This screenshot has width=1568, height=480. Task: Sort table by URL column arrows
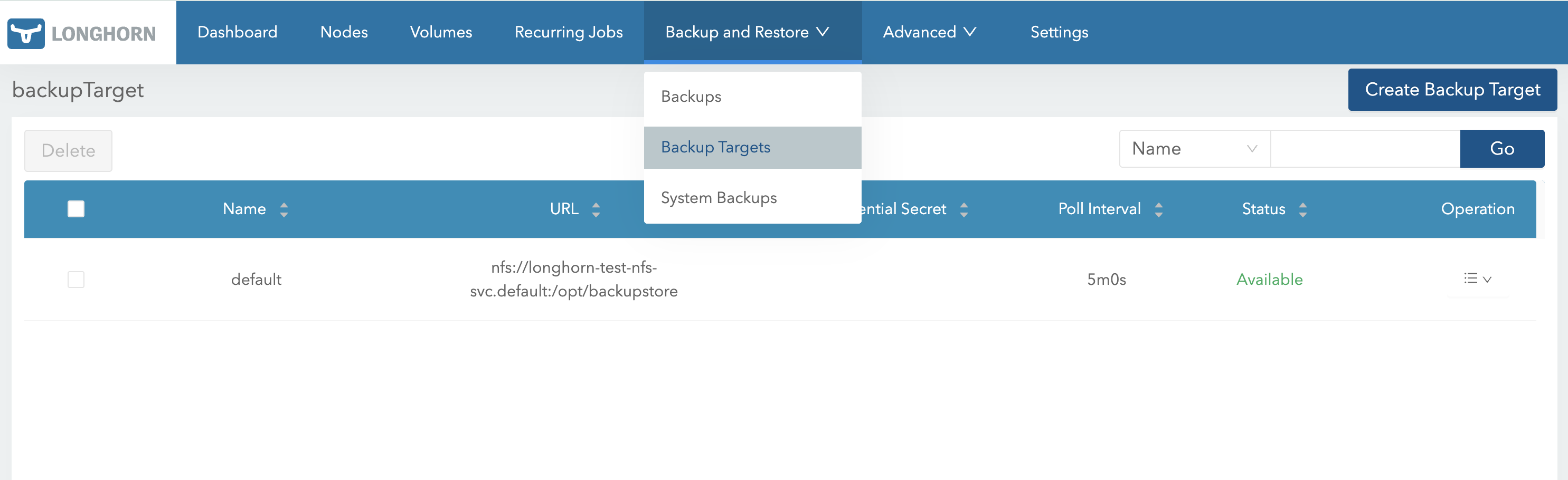[596, 209]
